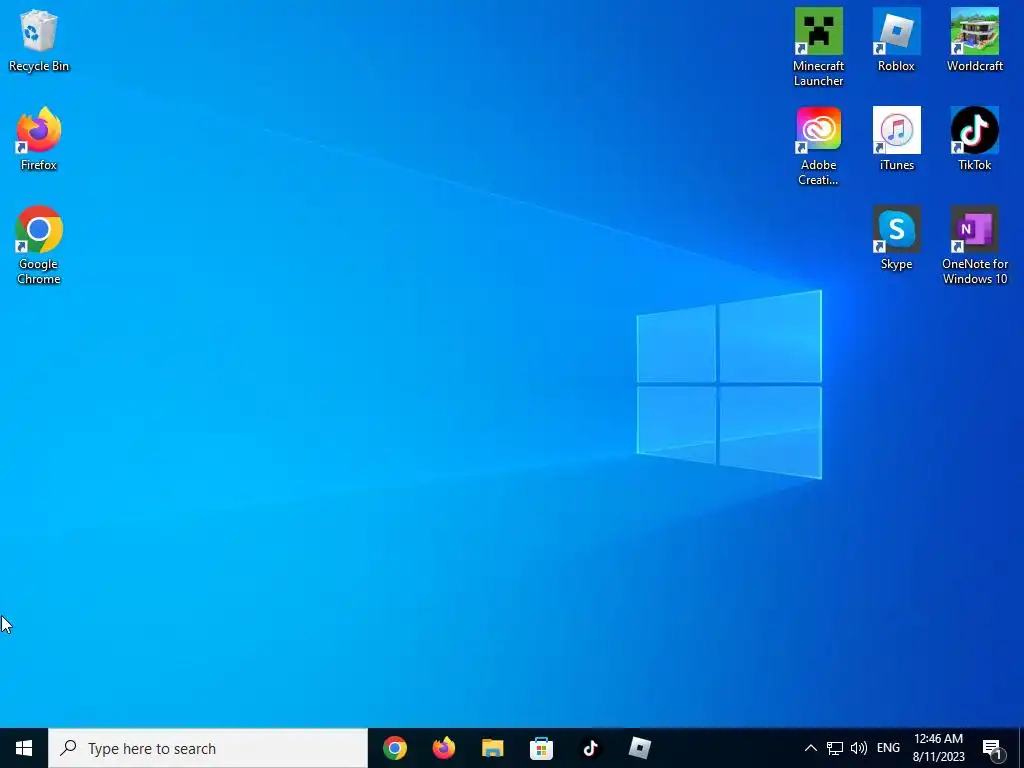1024x768 pixels.
Task: Open Roblox from the taskbar
Action: [639, 748]
